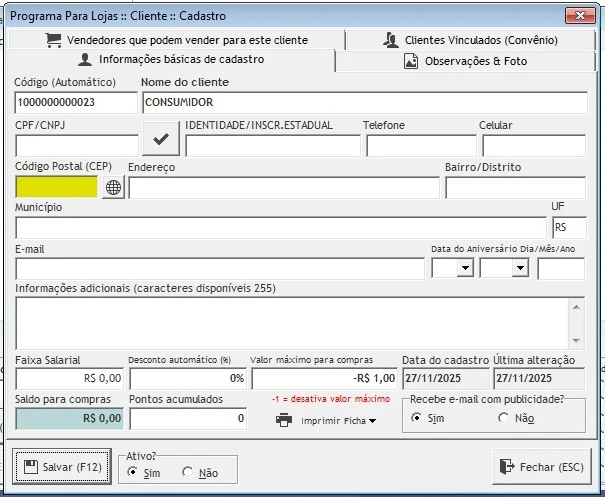Image resolution: width=605 pixels, height=497 pixels.
Task: Click the globe icon to look up CEP
Action: coord(113,188)
